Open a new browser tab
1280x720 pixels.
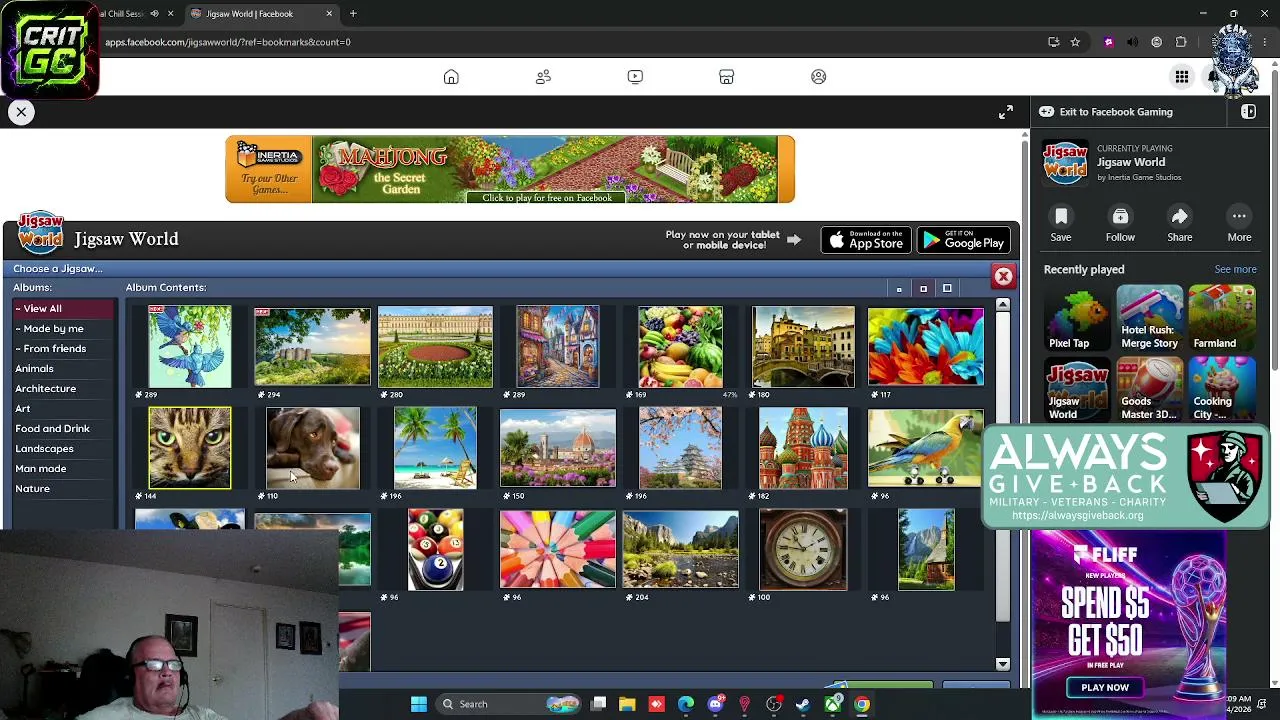pyautogui.click(x=353, y=14)
